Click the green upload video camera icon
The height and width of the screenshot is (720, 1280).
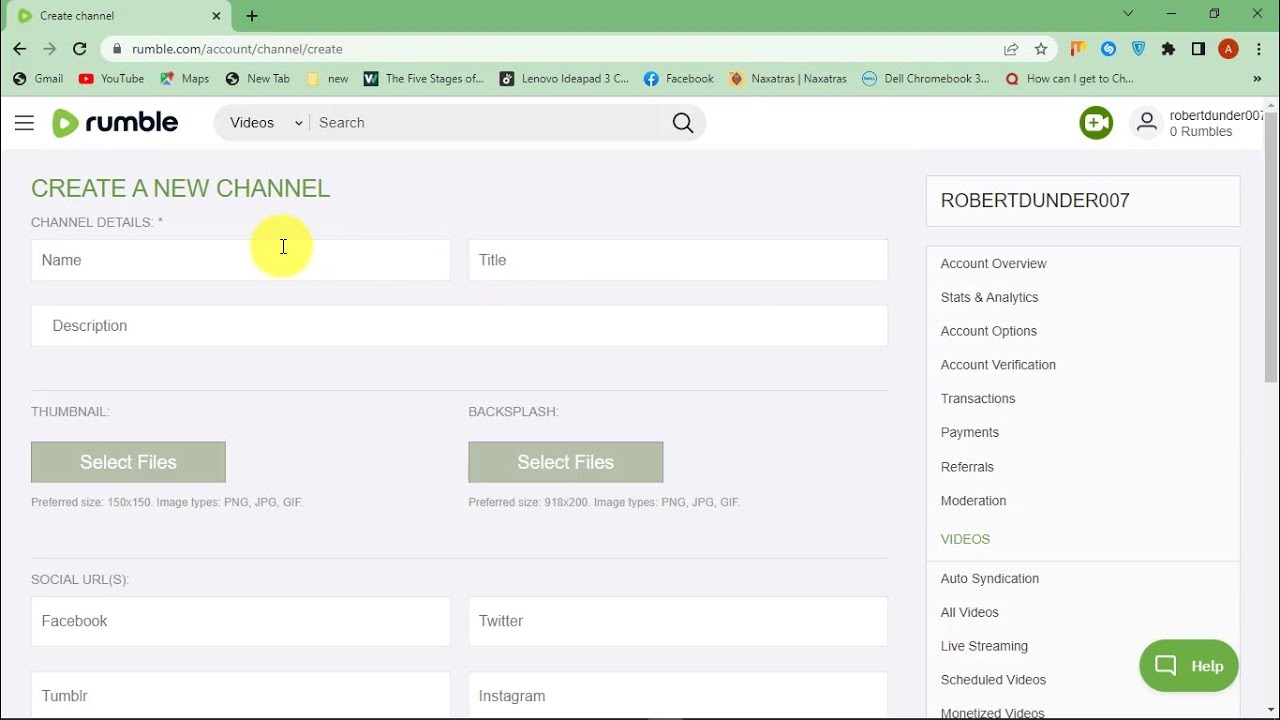1096,123
